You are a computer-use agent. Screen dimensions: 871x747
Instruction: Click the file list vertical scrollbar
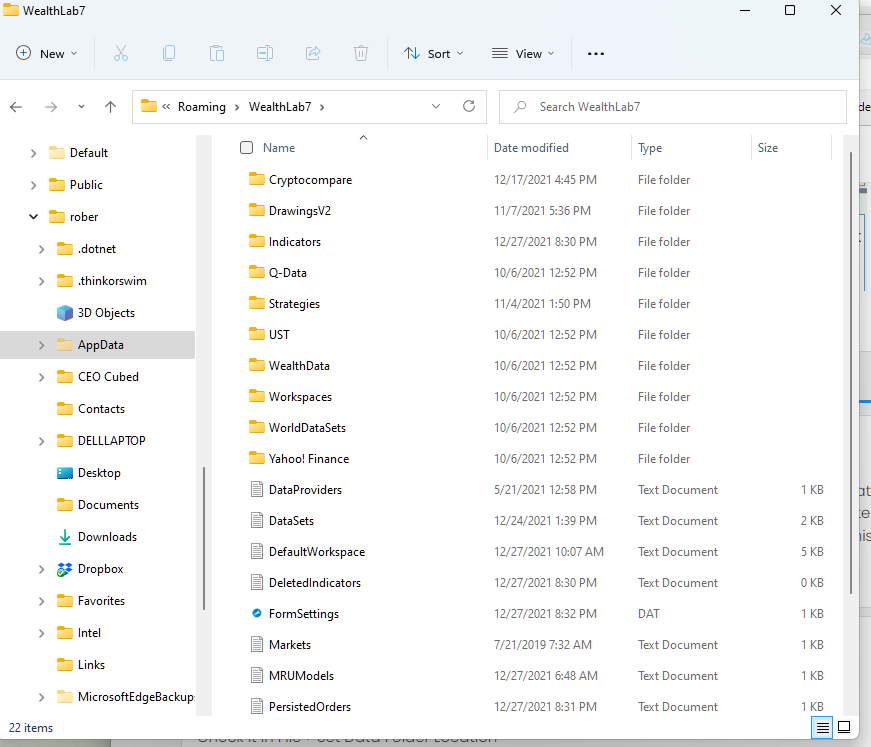tap(850, 372)
